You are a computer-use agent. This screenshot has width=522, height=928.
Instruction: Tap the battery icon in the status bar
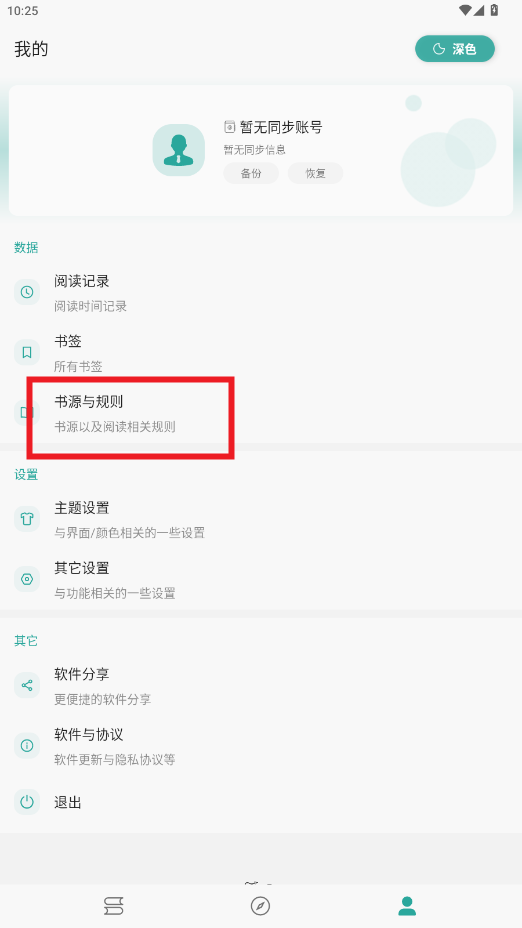pos(495,10)
